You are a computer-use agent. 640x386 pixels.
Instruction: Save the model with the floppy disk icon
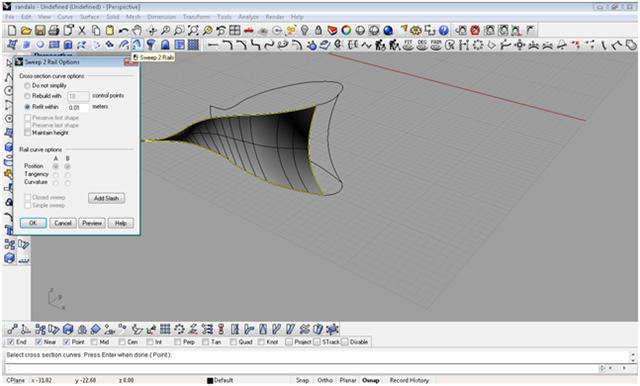pos(40,31)
